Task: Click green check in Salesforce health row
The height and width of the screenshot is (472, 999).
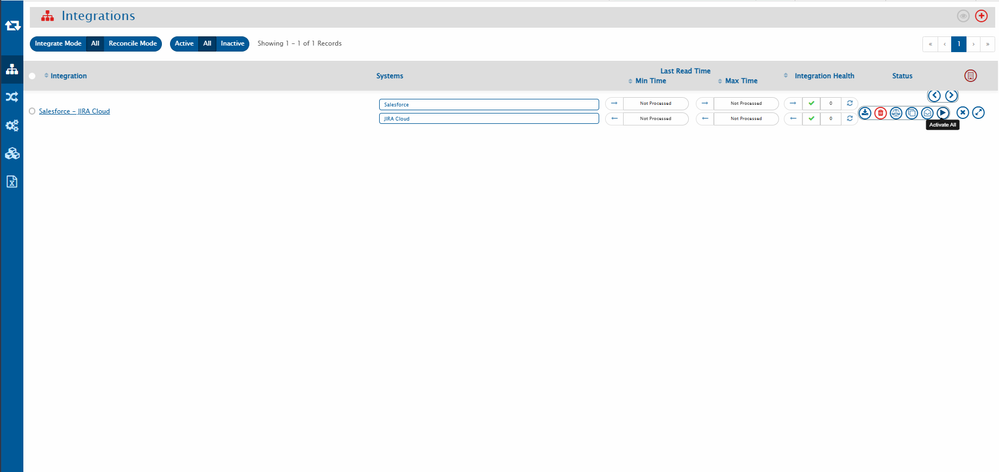Action: (811, 103)
